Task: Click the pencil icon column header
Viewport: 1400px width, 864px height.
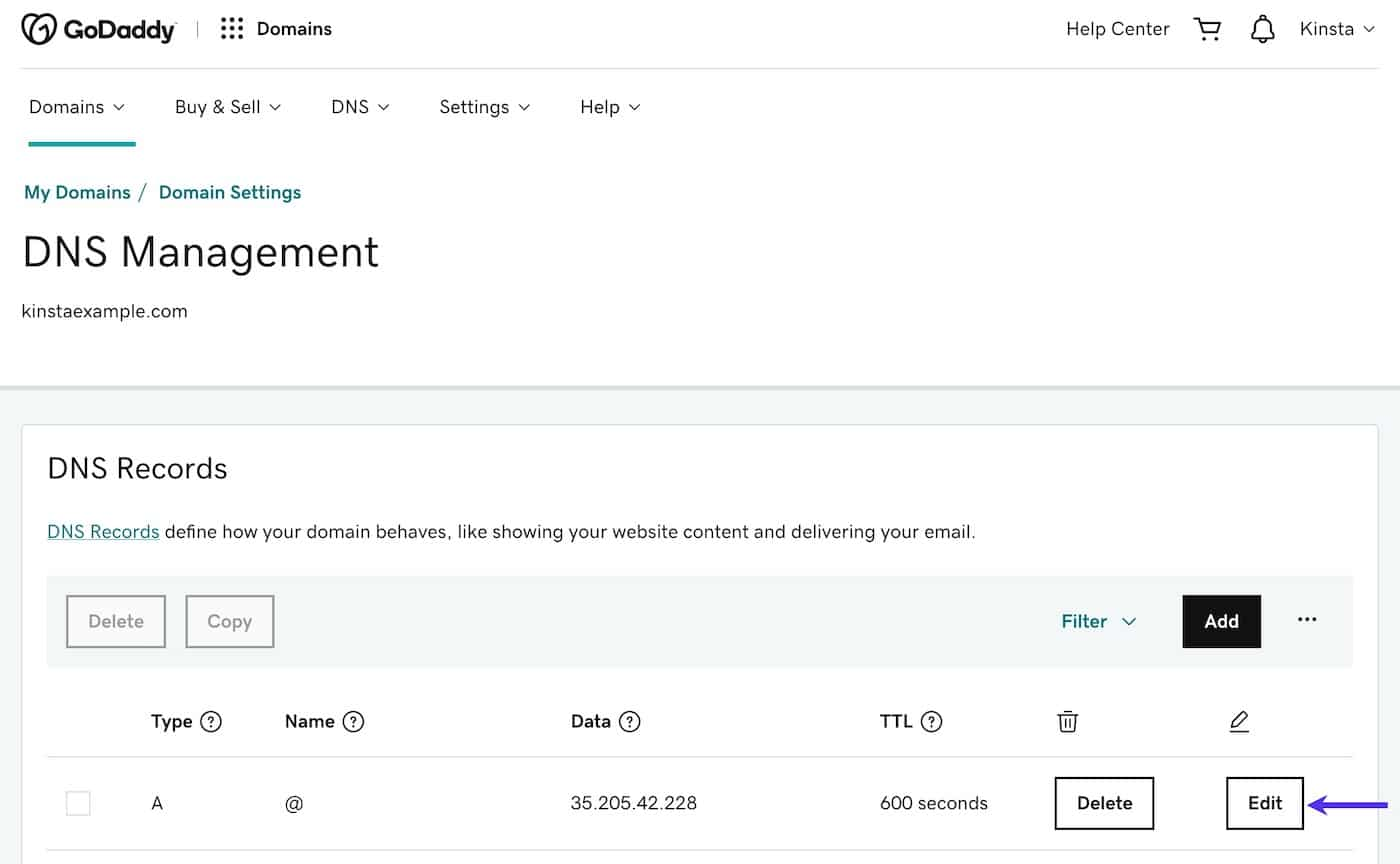Action: 1239,720
